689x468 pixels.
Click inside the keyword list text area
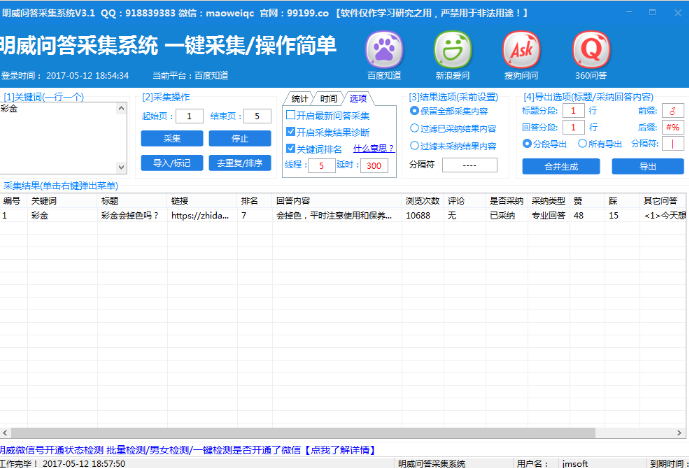(x=58, y=138)
